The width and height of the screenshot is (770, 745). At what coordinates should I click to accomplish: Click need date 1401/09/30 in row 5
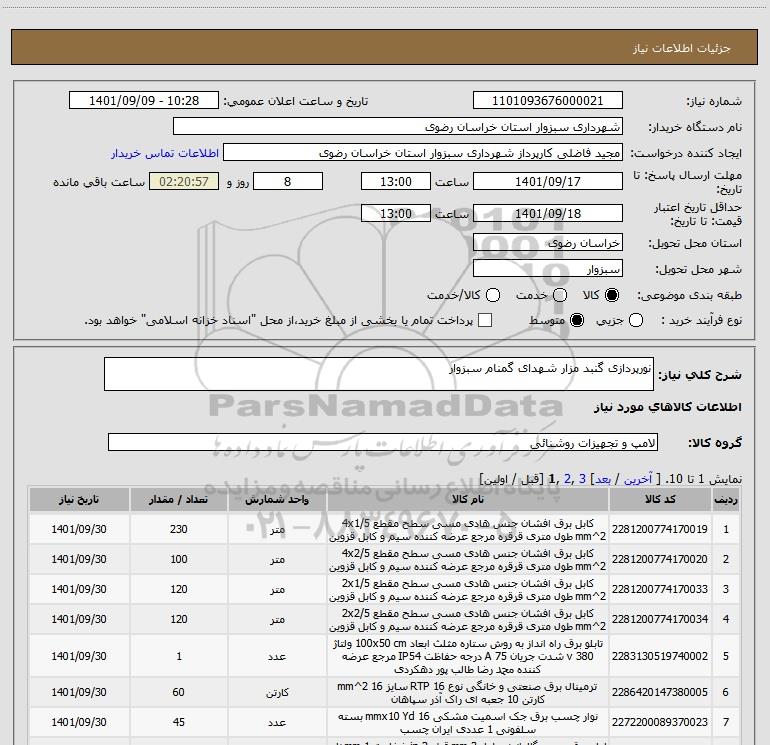coord(79,656)
